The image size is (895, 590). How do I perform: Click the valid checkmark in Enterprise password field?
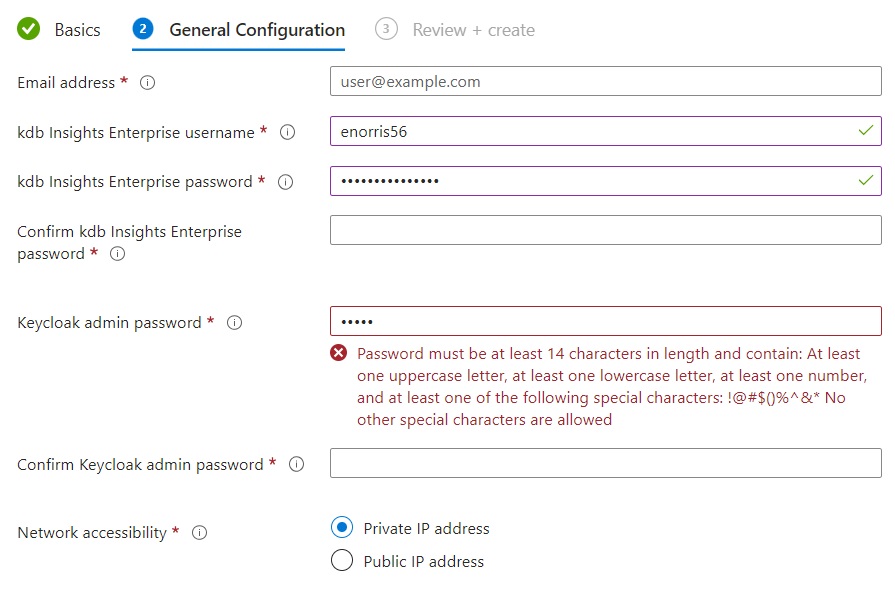(x=866, y=180)
